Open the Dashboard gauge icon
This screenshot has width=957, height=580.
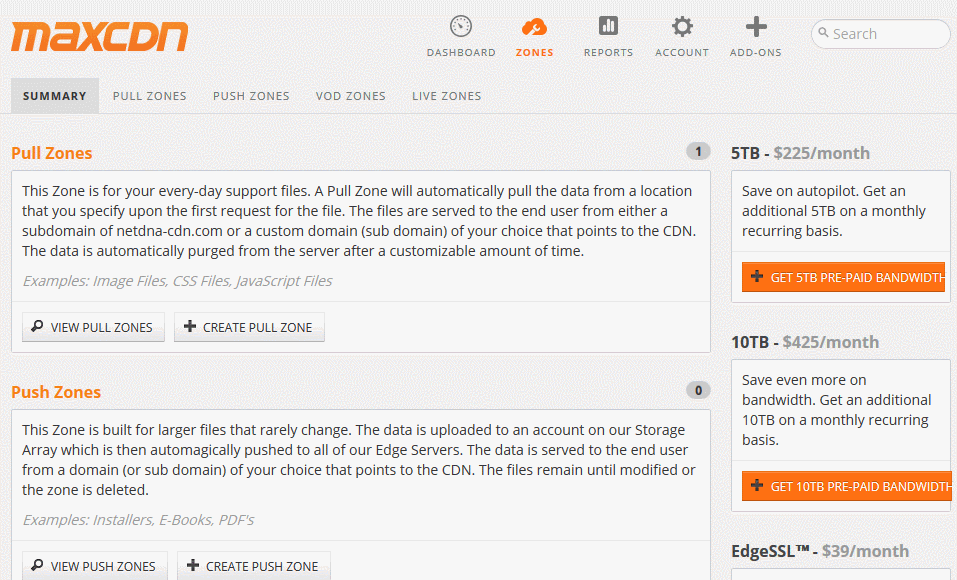click(461, 27)
